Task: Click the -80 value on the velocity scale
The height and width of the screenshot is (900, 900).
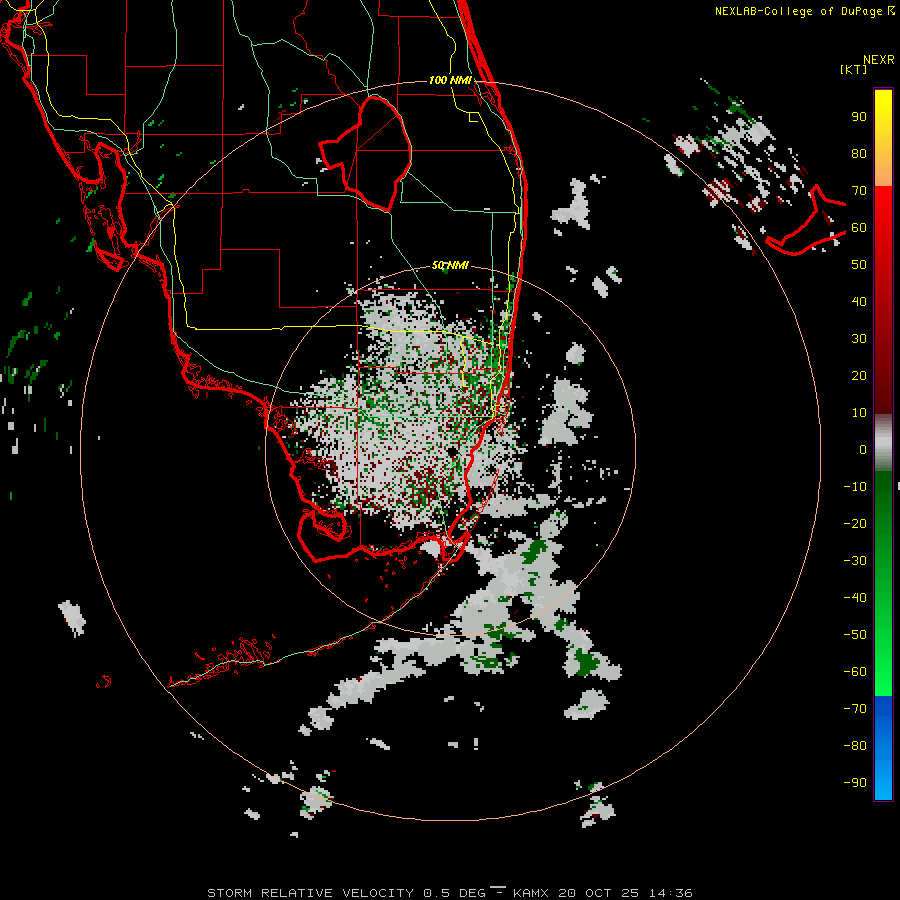Action: (x=855, y=746)
